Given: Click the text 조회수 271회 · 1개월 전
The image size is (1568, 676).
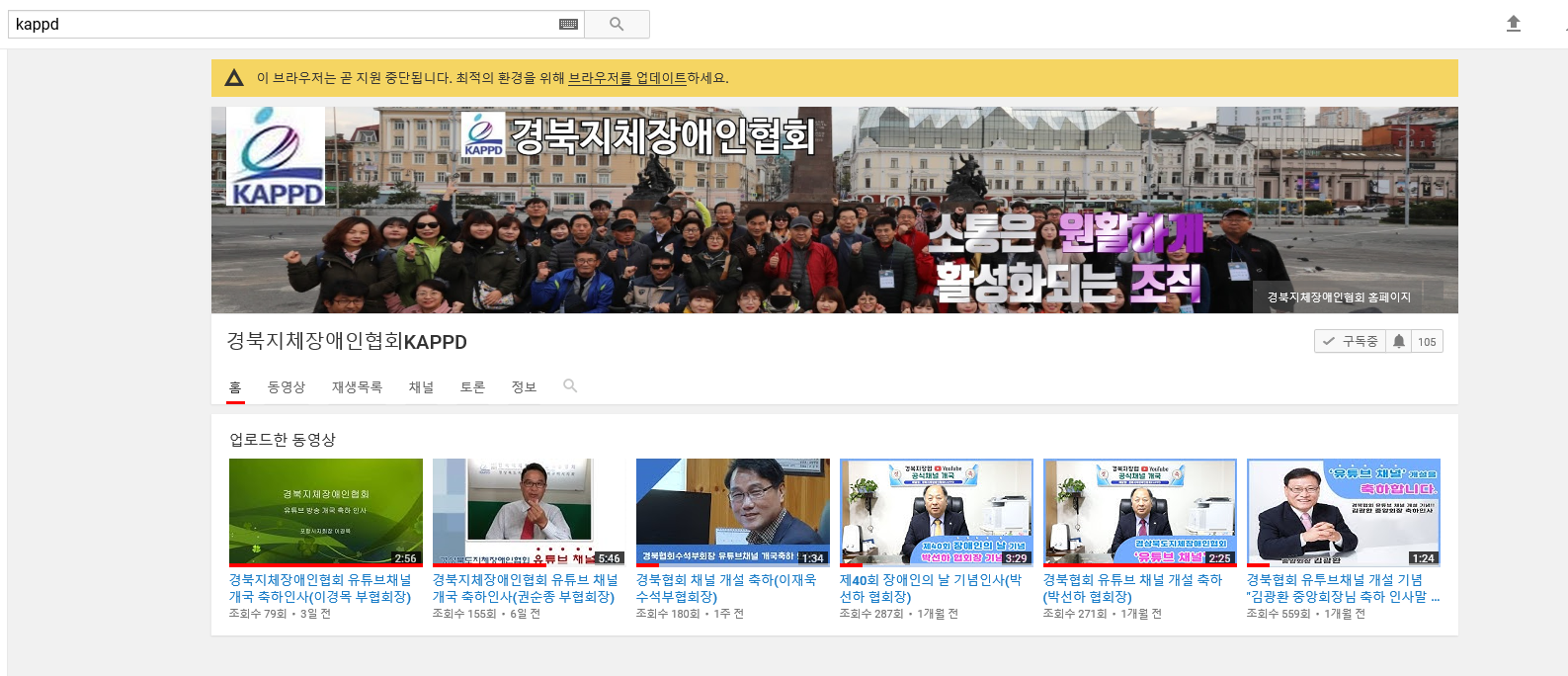Looking at the screenshot, I should pyautogui.click(x=1103, y=614).
